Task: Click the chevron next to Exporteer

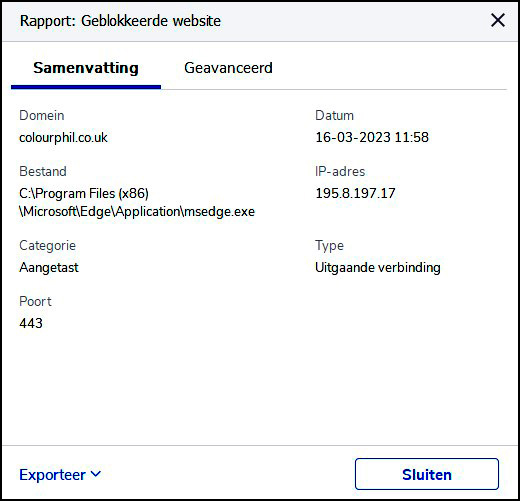Action: 96,474
